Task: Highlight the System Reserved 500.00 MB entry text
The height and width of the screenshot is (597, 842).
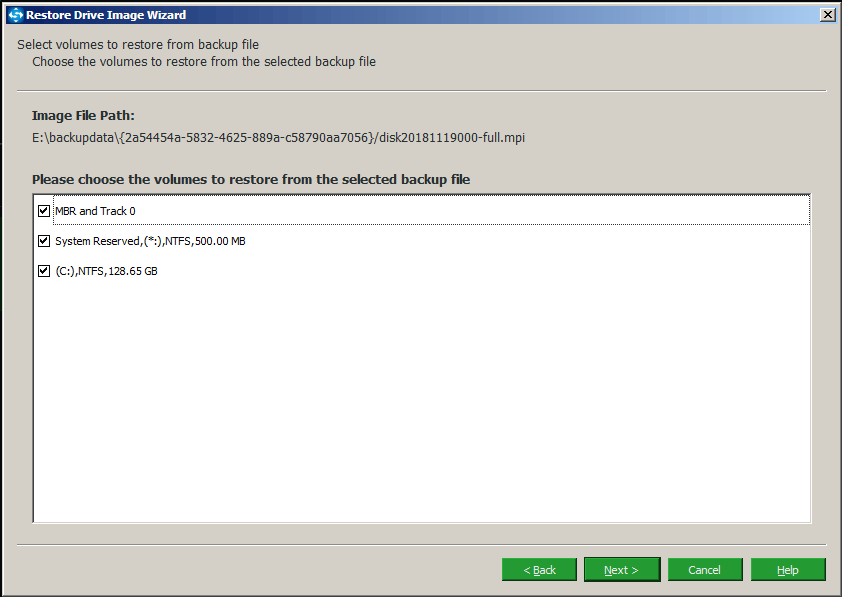Action: click(x=150, y=241)
